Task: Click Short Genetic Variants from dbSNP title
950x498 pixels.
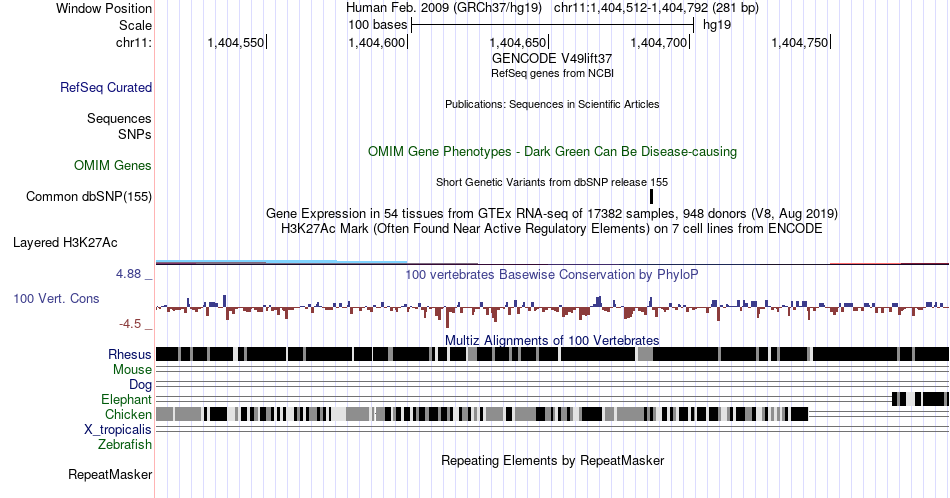Action: (x=552, y=182)
